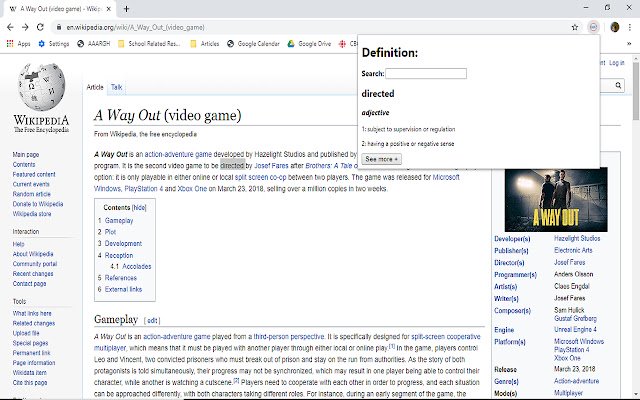Click the See more button

point(381,159)
